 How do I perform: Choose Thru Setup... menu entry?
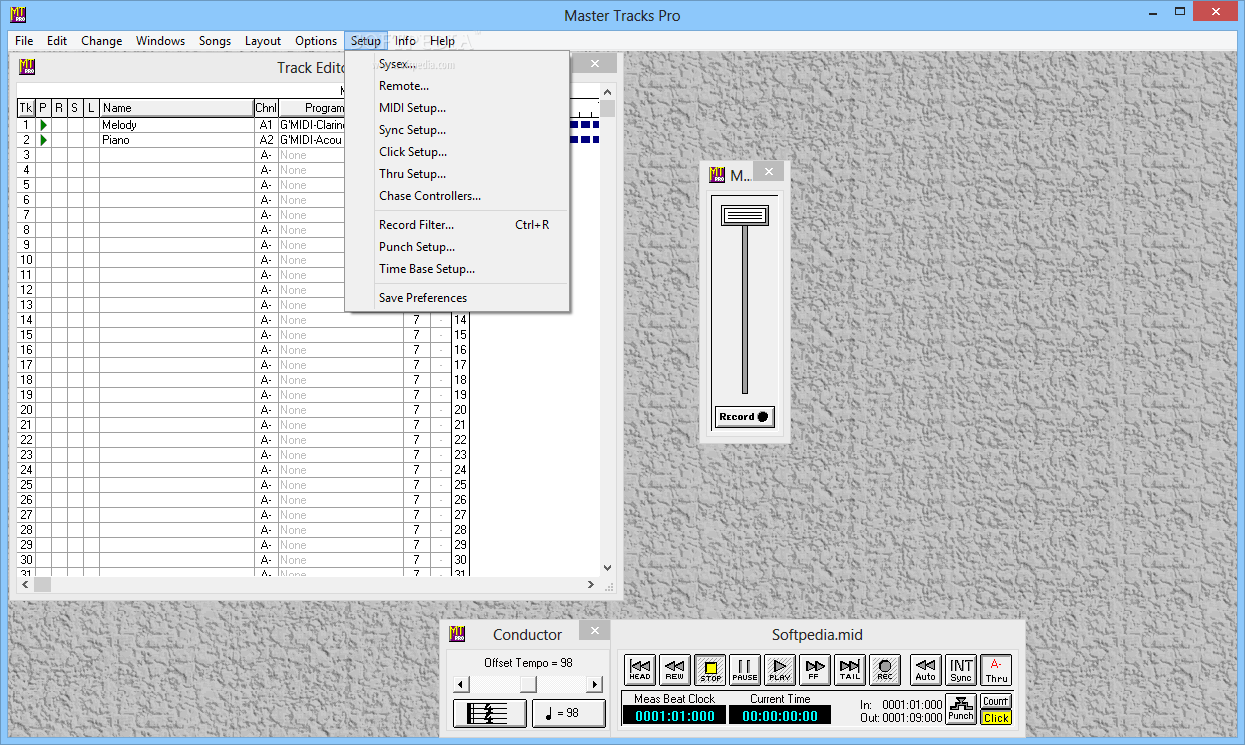coord(457,174)
